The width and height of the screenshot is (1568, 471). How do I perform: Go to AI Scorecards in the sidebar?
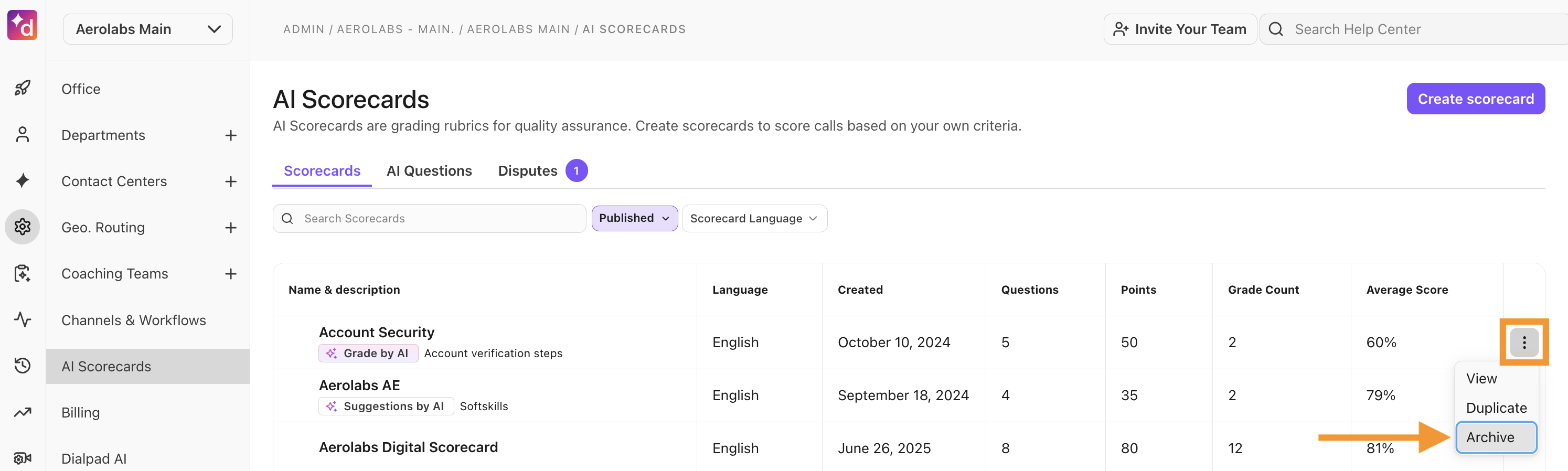[148, 366]
